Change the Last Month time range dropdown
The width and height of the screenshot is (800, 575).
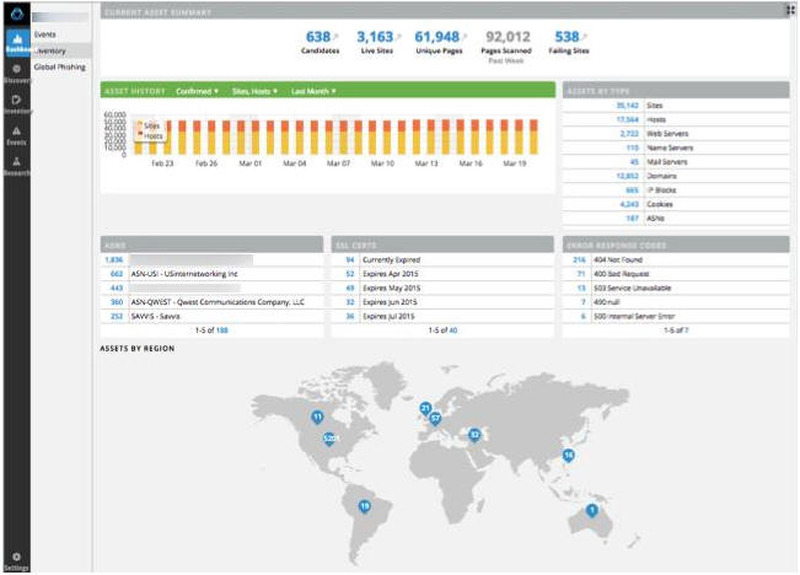tap(313, 91)
